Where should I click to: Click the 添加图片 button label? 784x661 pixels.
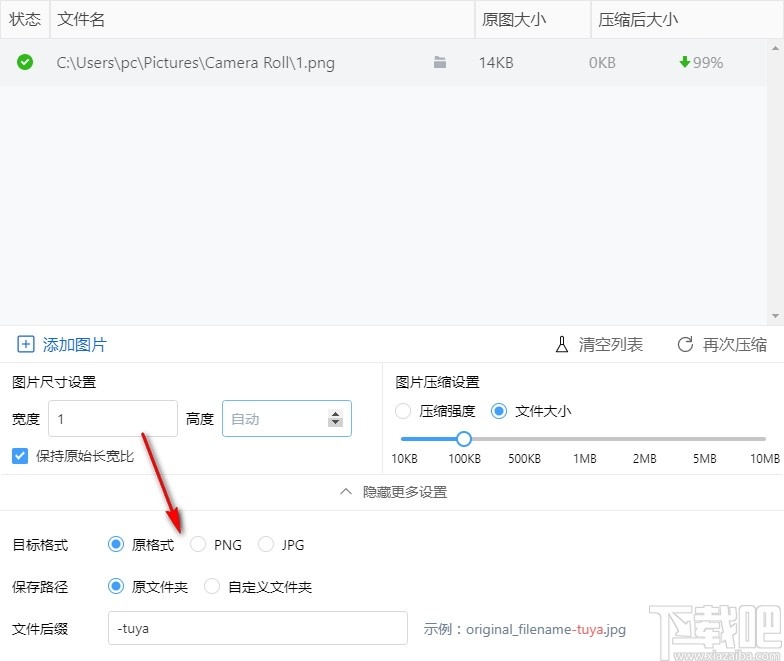74,344
